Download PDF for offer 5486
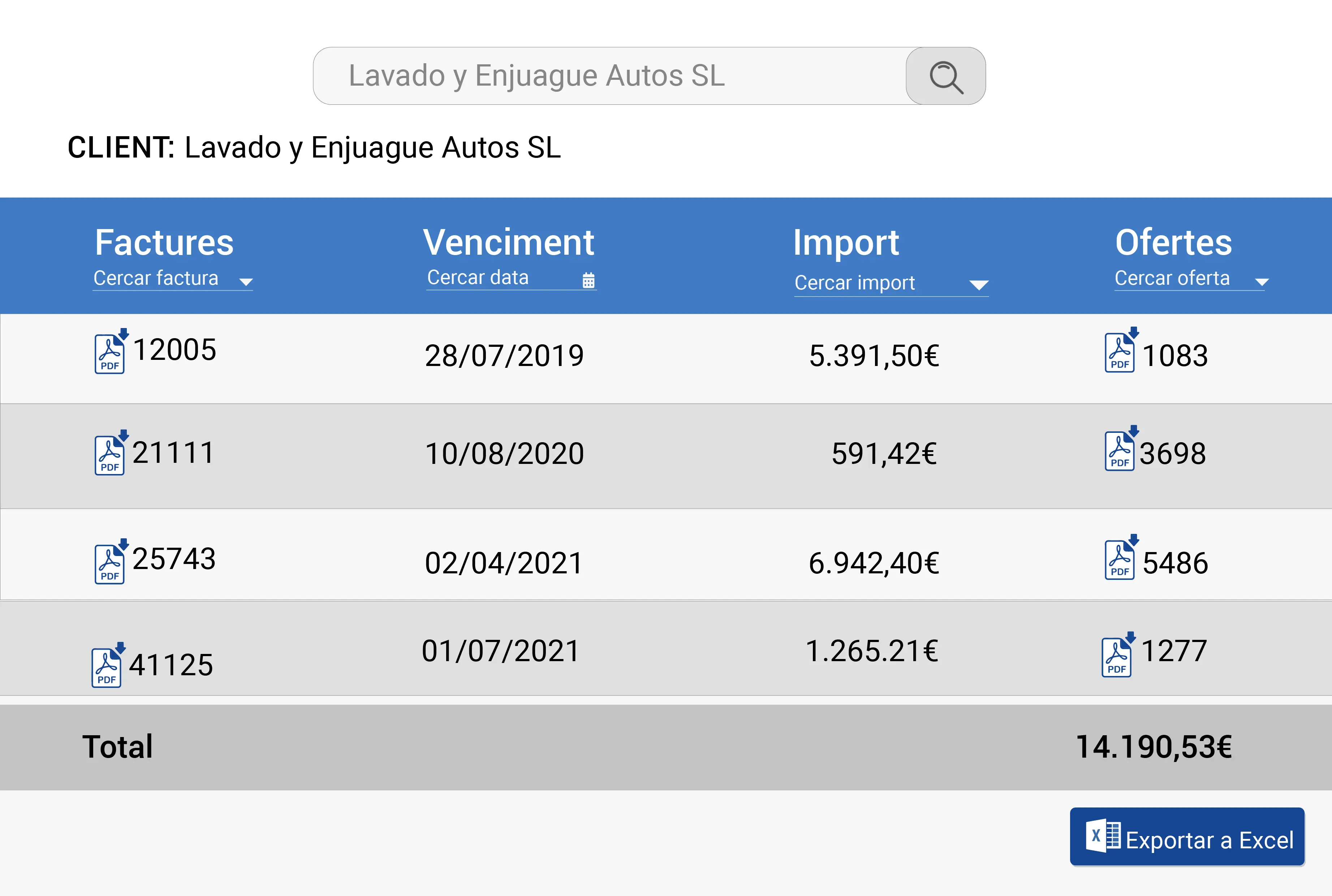Viewport: 1332px width, 896px height. (1121, 557)
